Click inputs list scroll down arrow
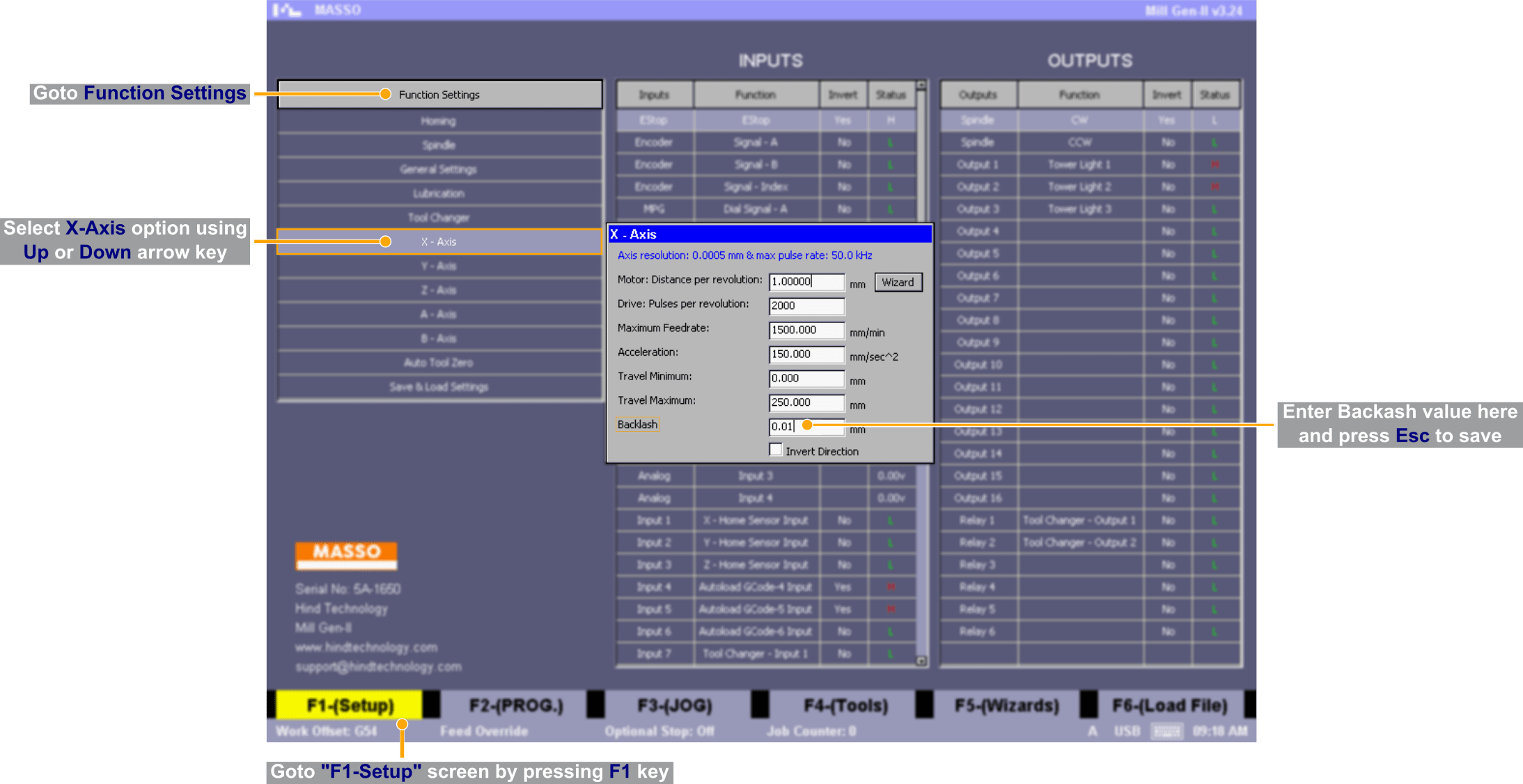Screen dimensions: 1523x784 [x=921, y=661]
